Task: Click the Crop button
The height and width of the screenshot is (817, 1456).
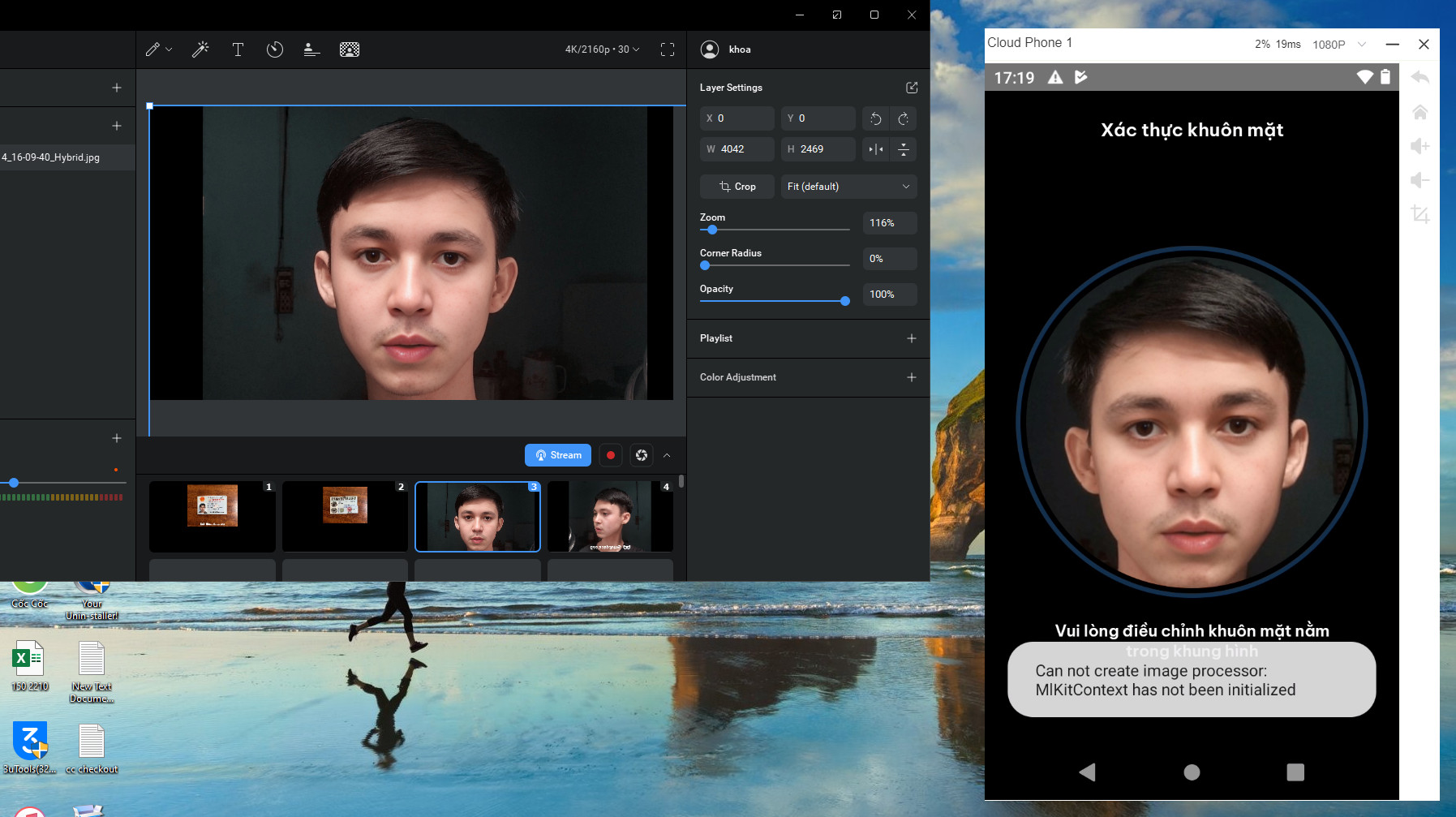Action: click(737, 187)
